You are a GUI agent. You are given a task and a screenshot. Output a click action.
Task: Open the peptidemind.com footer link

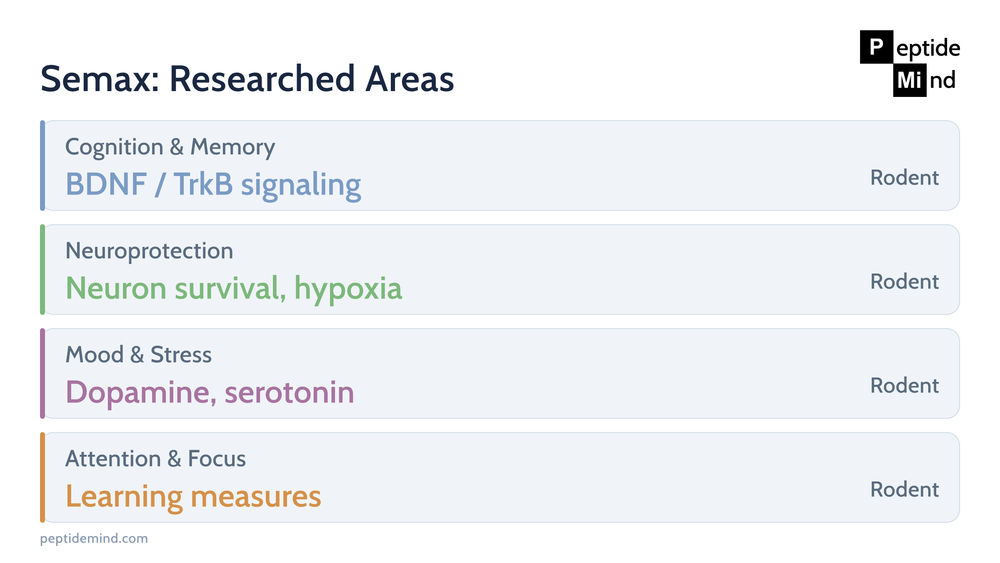pos(94,538)
